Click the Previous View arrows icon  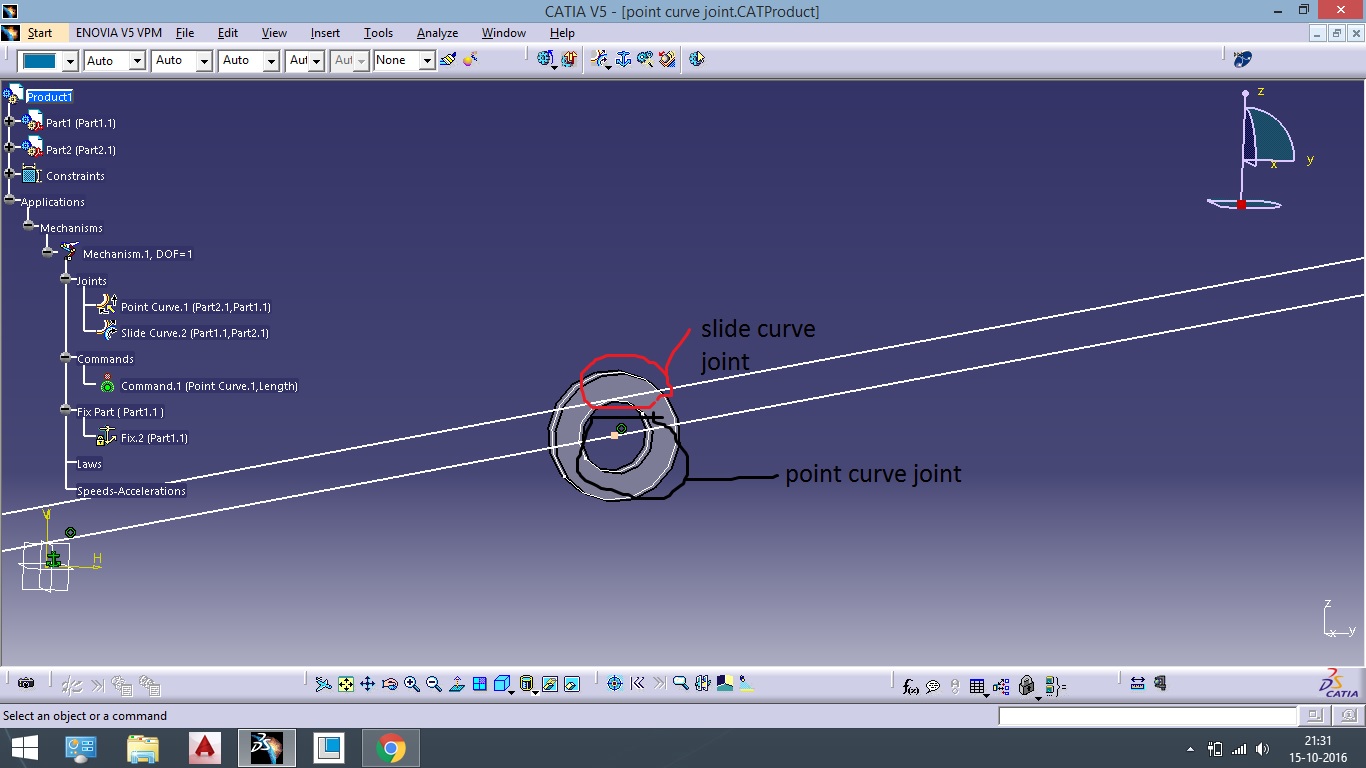coord(638,684)
